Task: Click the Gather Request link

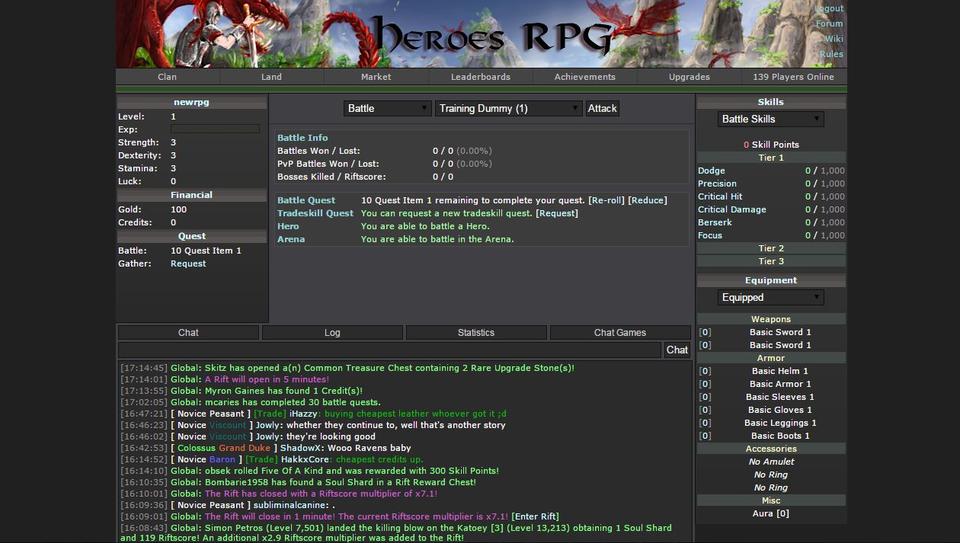Action: [188, 263]
